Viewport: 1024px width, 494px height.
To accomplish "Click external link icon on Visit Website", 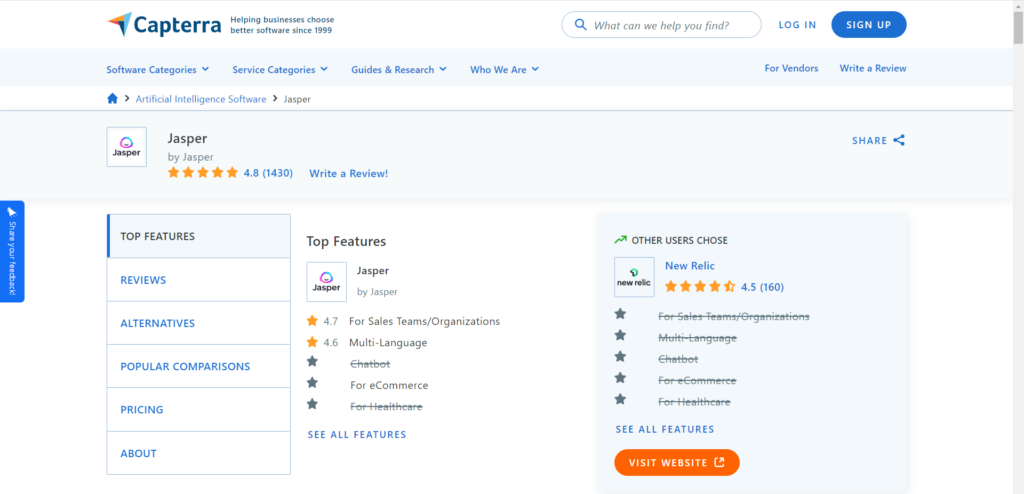I will [x=719, y=462].
